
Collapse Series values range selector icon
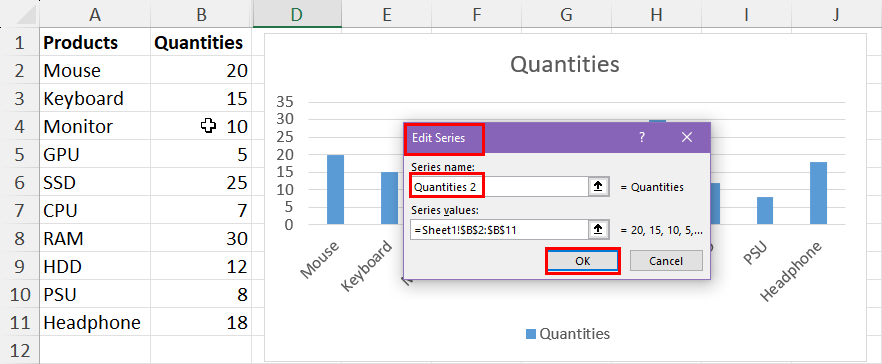pos(598,230)
